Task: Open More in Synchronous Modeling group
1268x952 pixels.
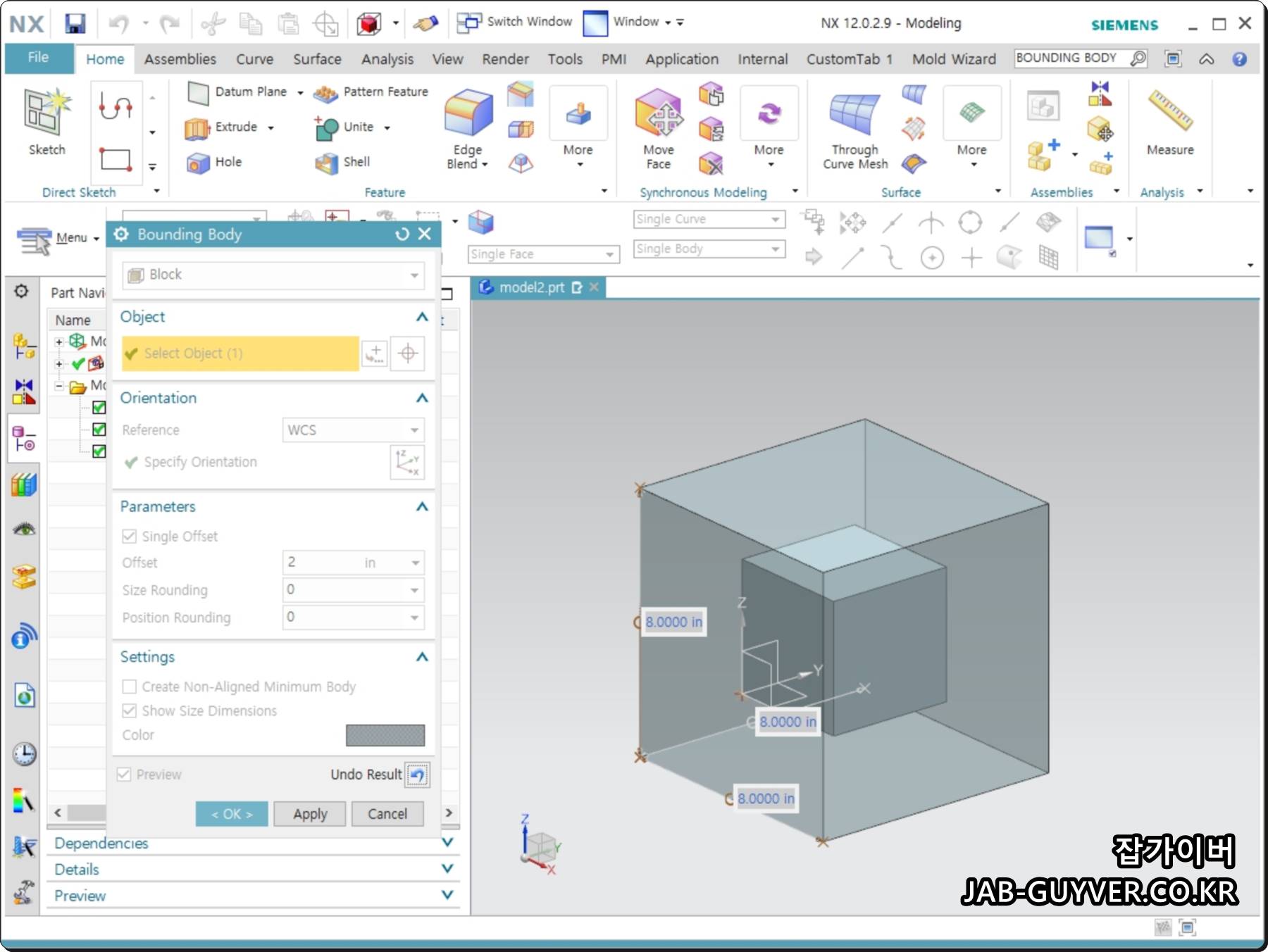Action: coord(769,128)
